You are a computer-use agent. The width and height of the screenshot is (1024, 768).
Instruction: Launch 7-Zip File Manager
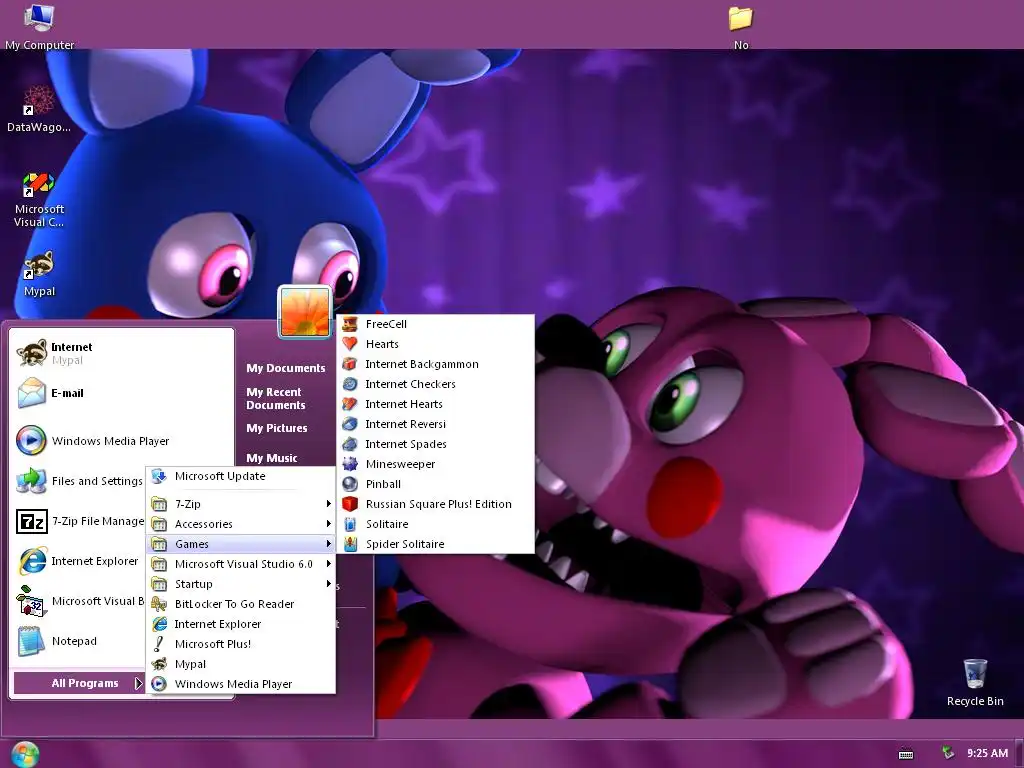(x=79, y=521)
